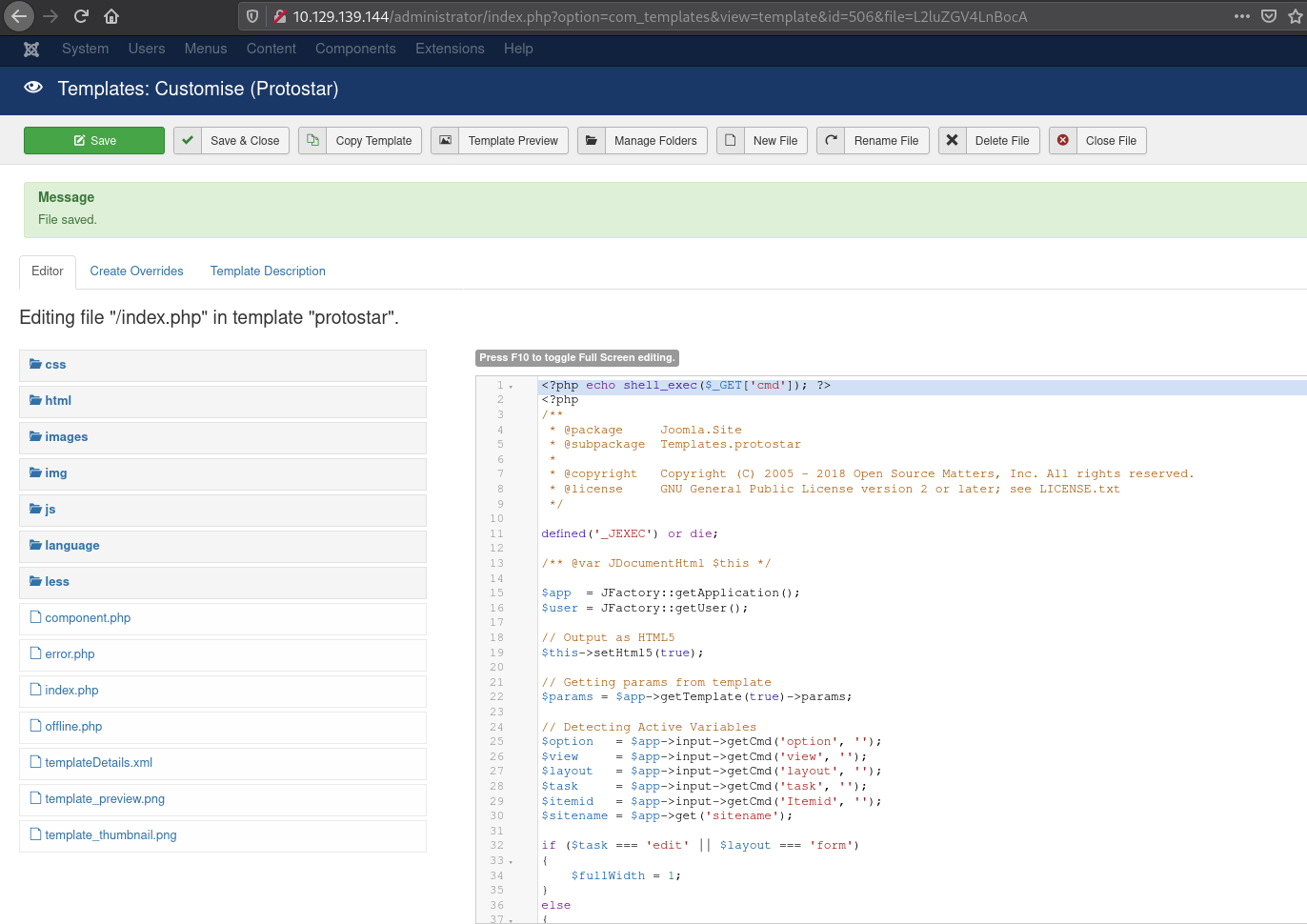Go back with browser back arrow
Screen dimensions: 1307x924
click(19, 16)
